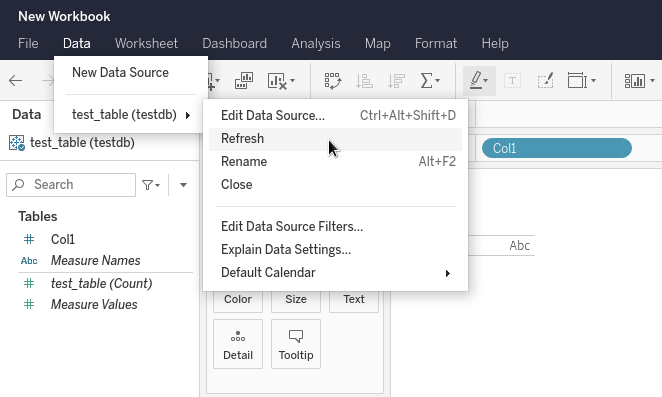Open the Fit view dropdown arrow
This screenshot has height=397, width=662.
(x=593, y=80)
